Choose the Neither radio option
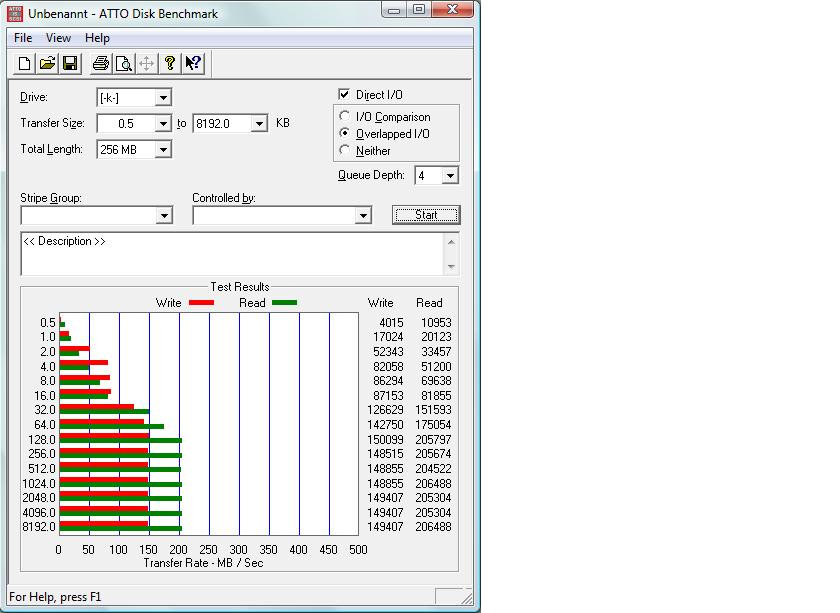 coord(344,150)
